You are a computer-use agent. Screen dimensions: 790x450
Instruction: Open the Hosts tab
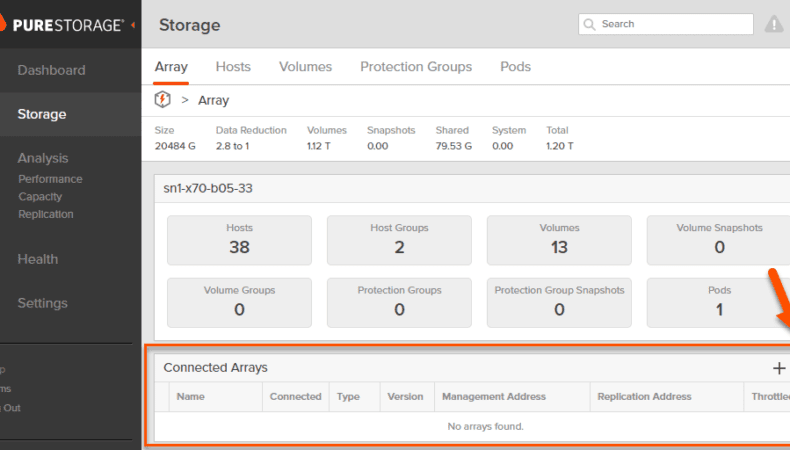(x=233, y=67)
